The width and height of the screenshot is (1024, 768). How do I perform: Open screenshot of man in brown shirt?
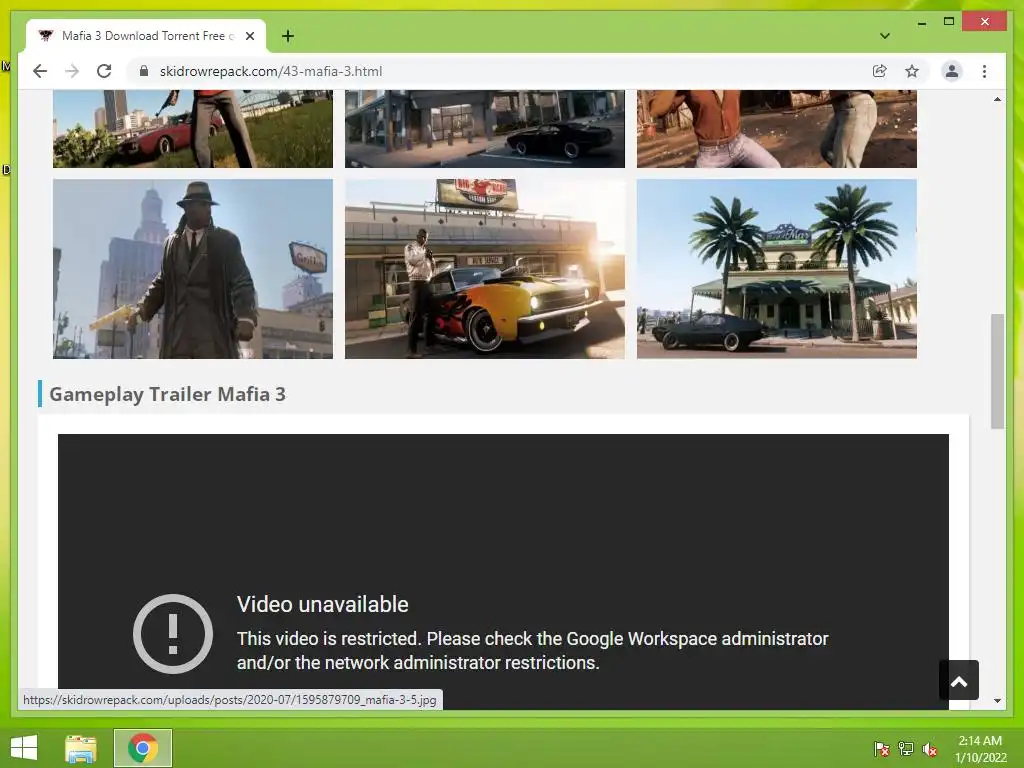(x=776, y=129)
